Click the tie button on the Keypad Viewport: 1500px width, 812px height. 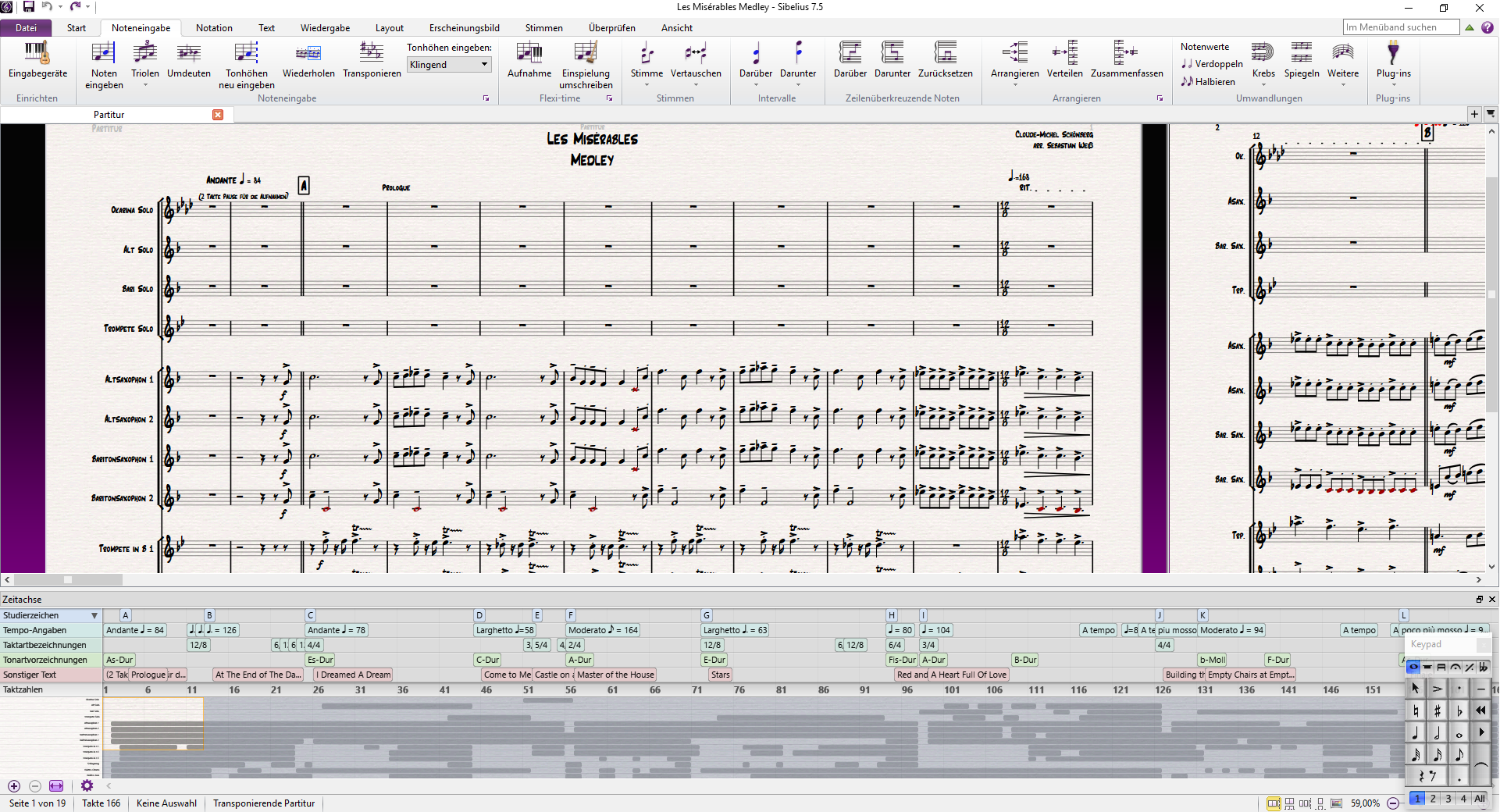[1480, 765]
